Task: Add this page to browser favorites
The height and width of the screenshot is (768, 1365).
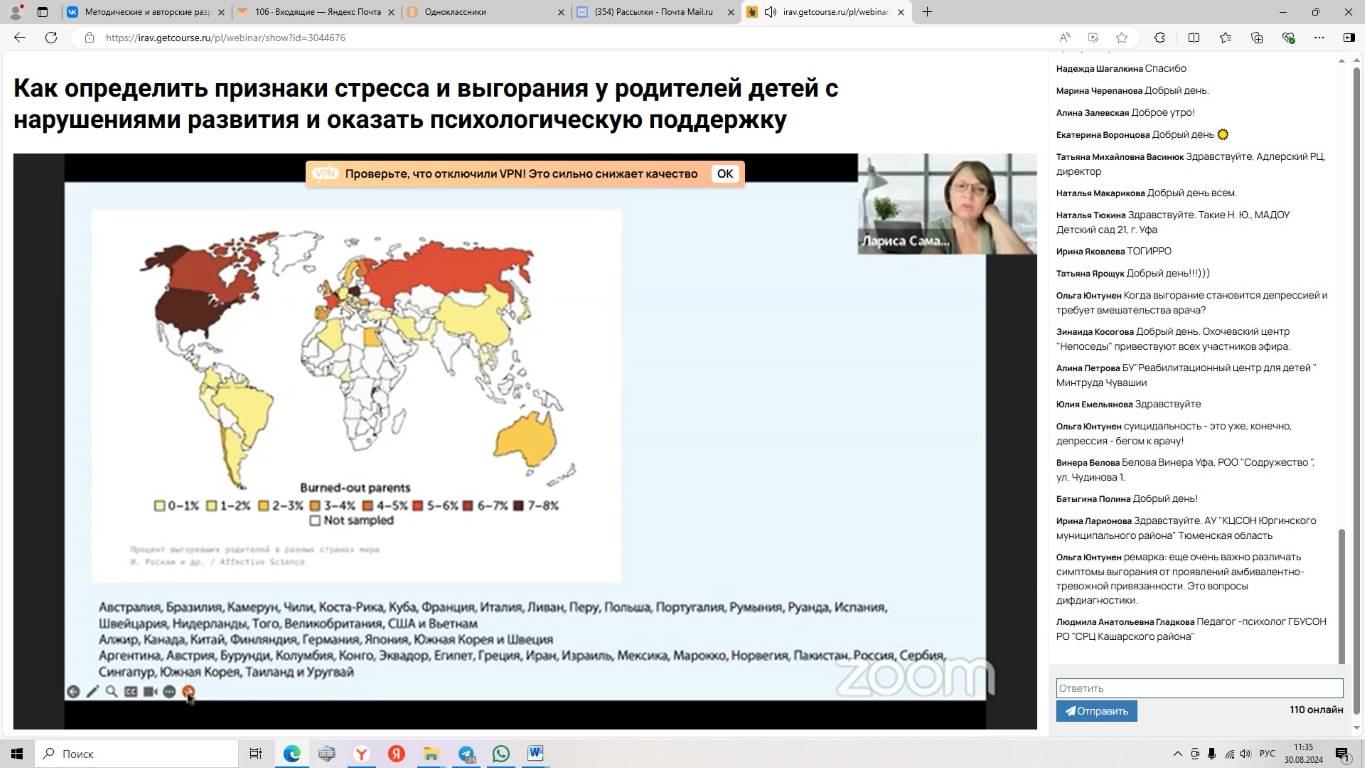Action: [1122, 37]
